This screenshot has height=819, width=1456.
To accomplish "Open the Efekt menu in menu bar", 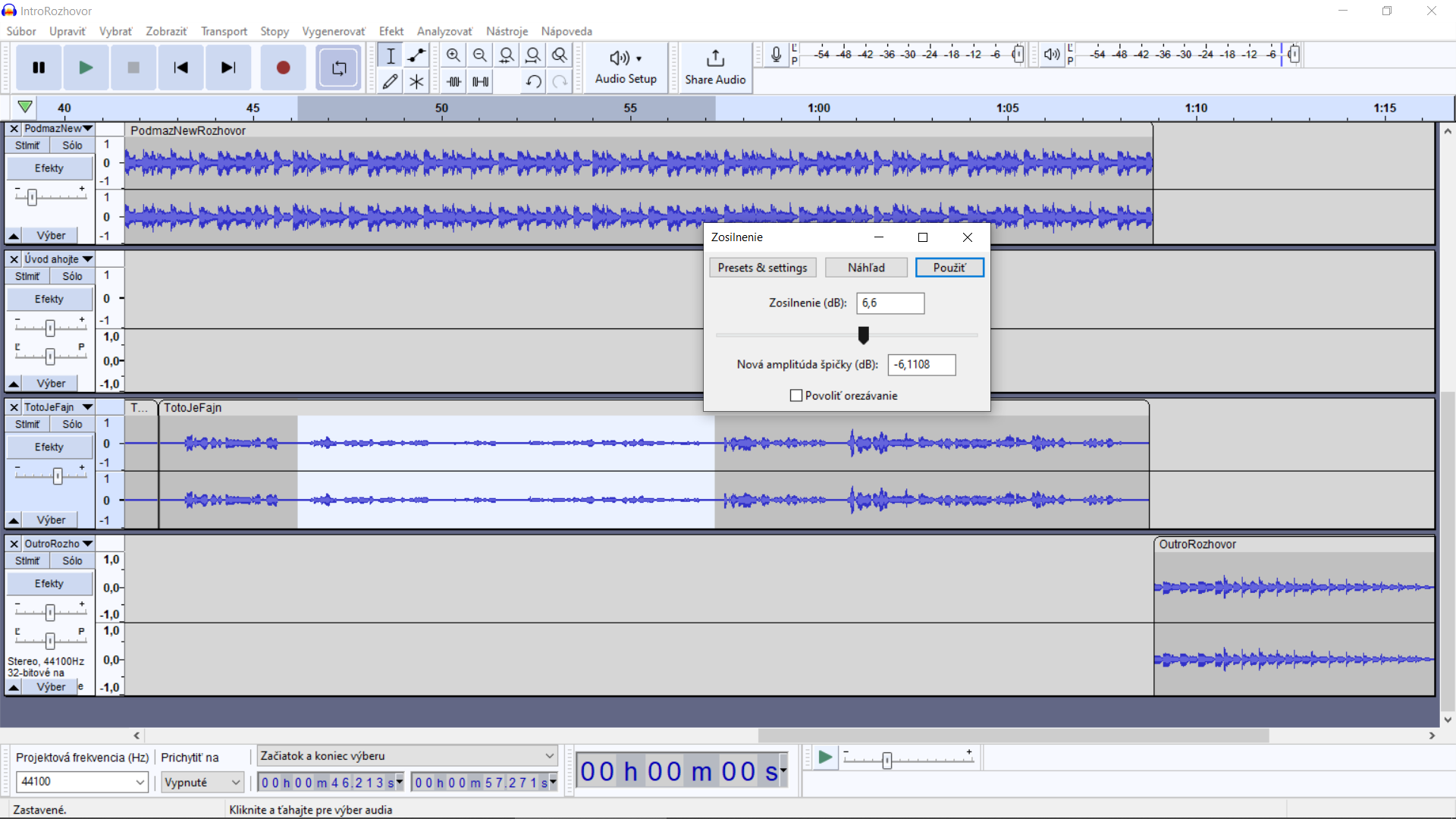I will (x=391, y=31).
